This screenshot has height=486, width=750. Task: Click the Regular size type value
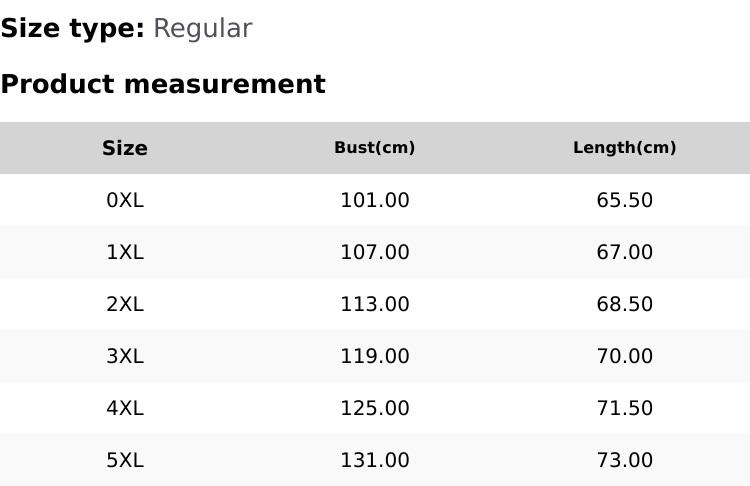(202, 29)
